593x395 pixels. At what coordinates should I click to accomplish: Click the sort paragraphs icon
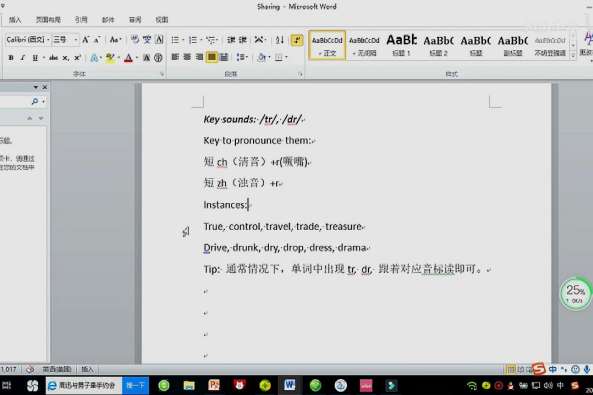click(279, 40)
